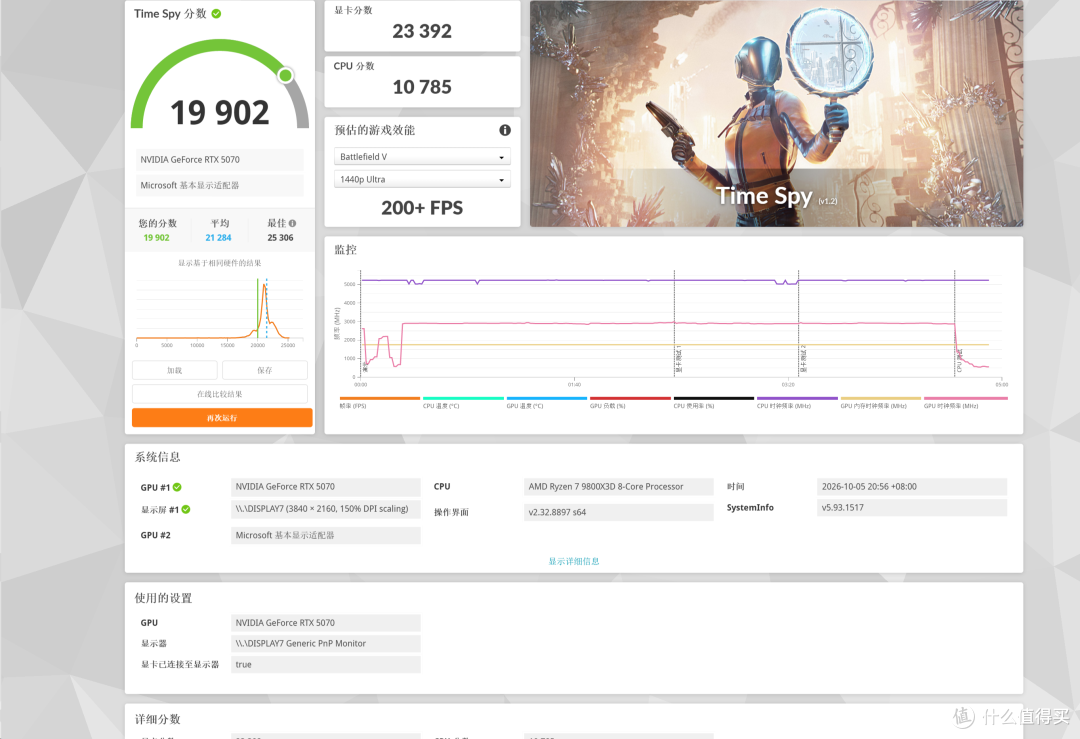Screen dimensions: 1080x739
Task: Toggle the yellow GPU 内存时钟频率 (MHz) legend swatch
Action: pos(880,398)
